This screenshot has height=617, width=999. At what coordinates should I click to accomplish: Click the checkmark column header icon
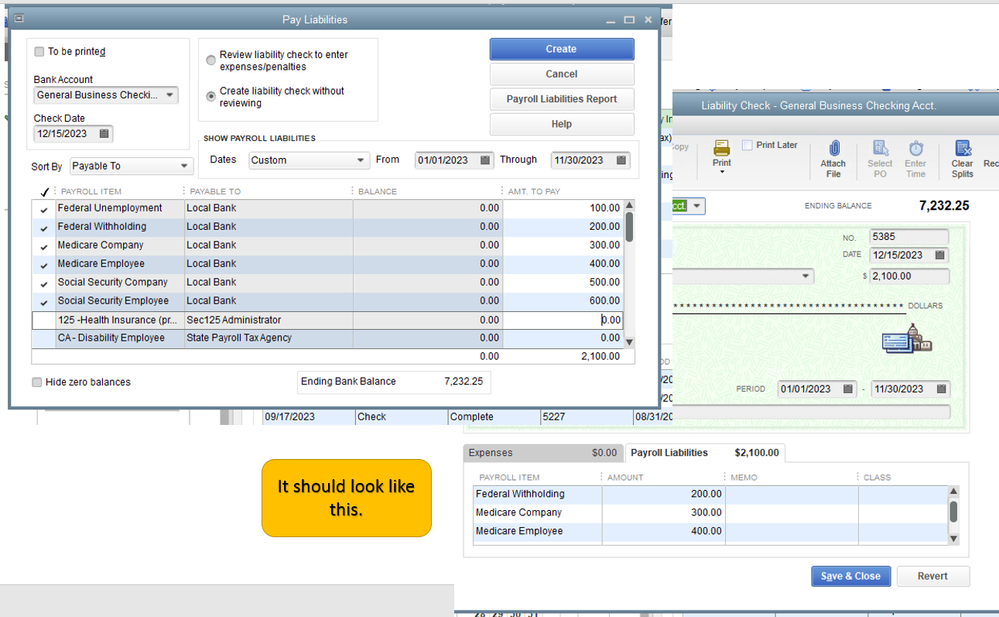pos(45,191)
